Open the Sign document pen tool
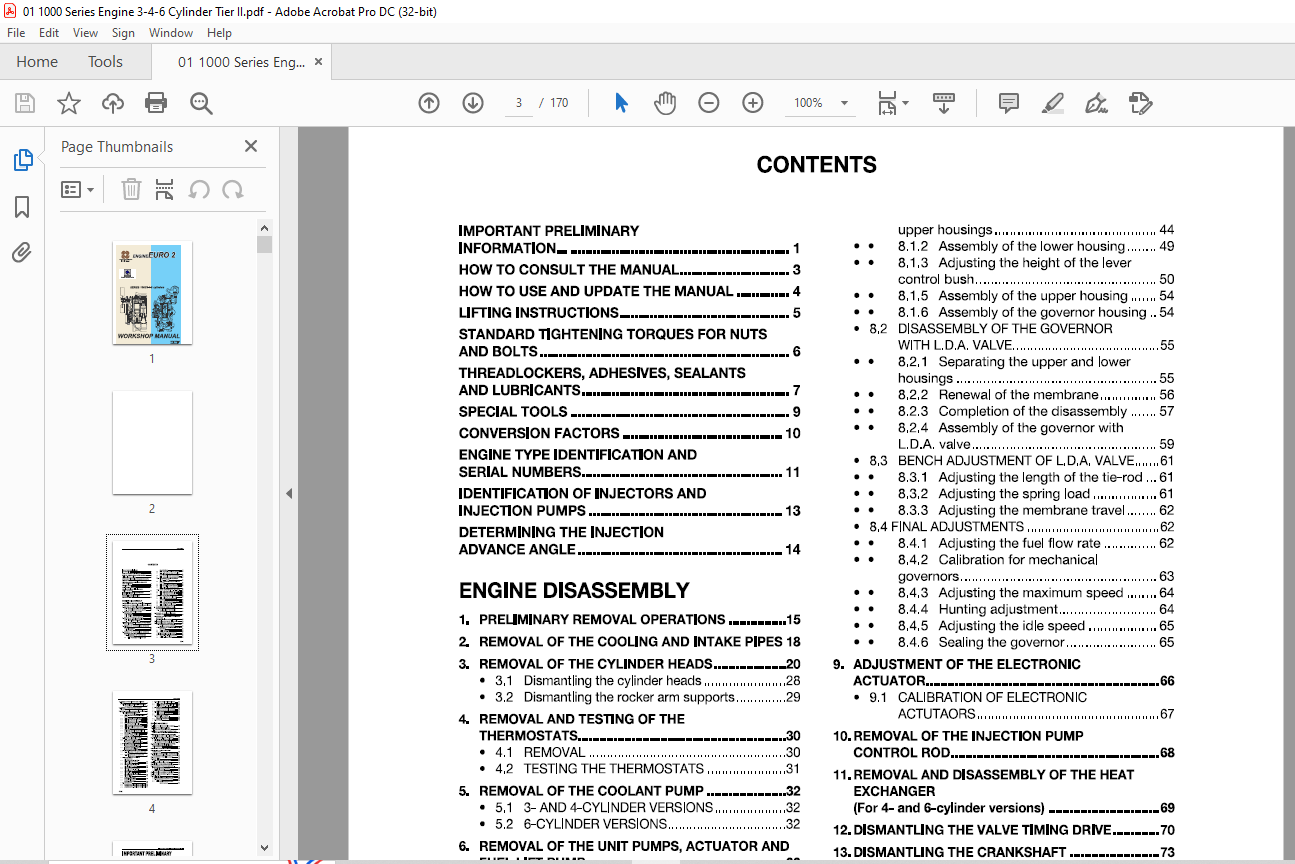Viewport: 1295px width, 864px height. coord(1096,103)
